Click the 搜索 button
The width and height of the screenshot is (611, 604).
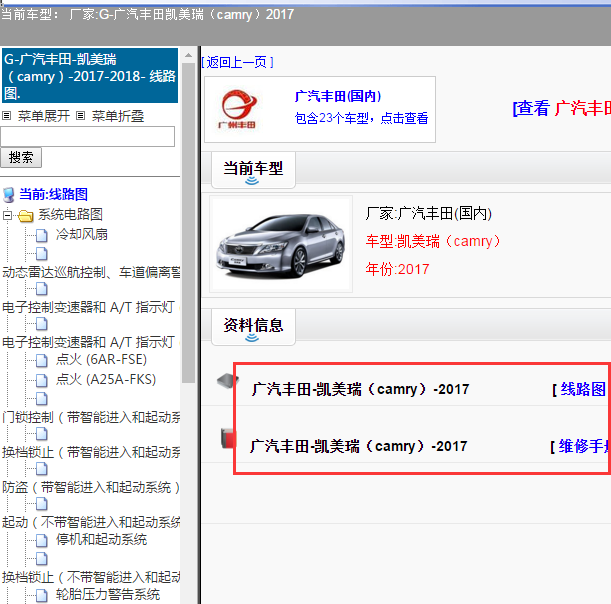click(x=21, y=157)
